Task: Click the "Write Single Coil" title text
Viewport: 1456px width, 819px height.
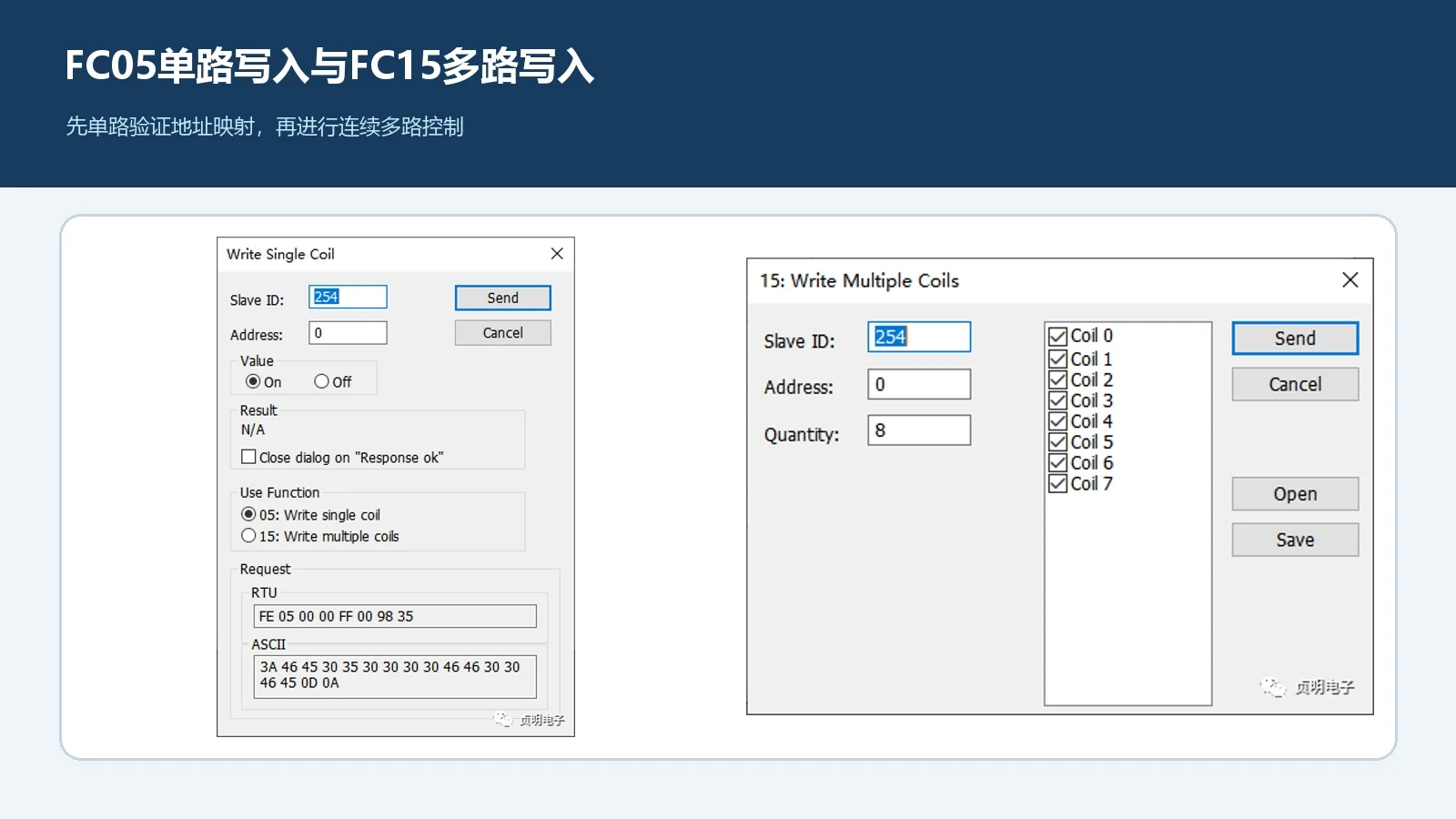Action: point(280,254)
